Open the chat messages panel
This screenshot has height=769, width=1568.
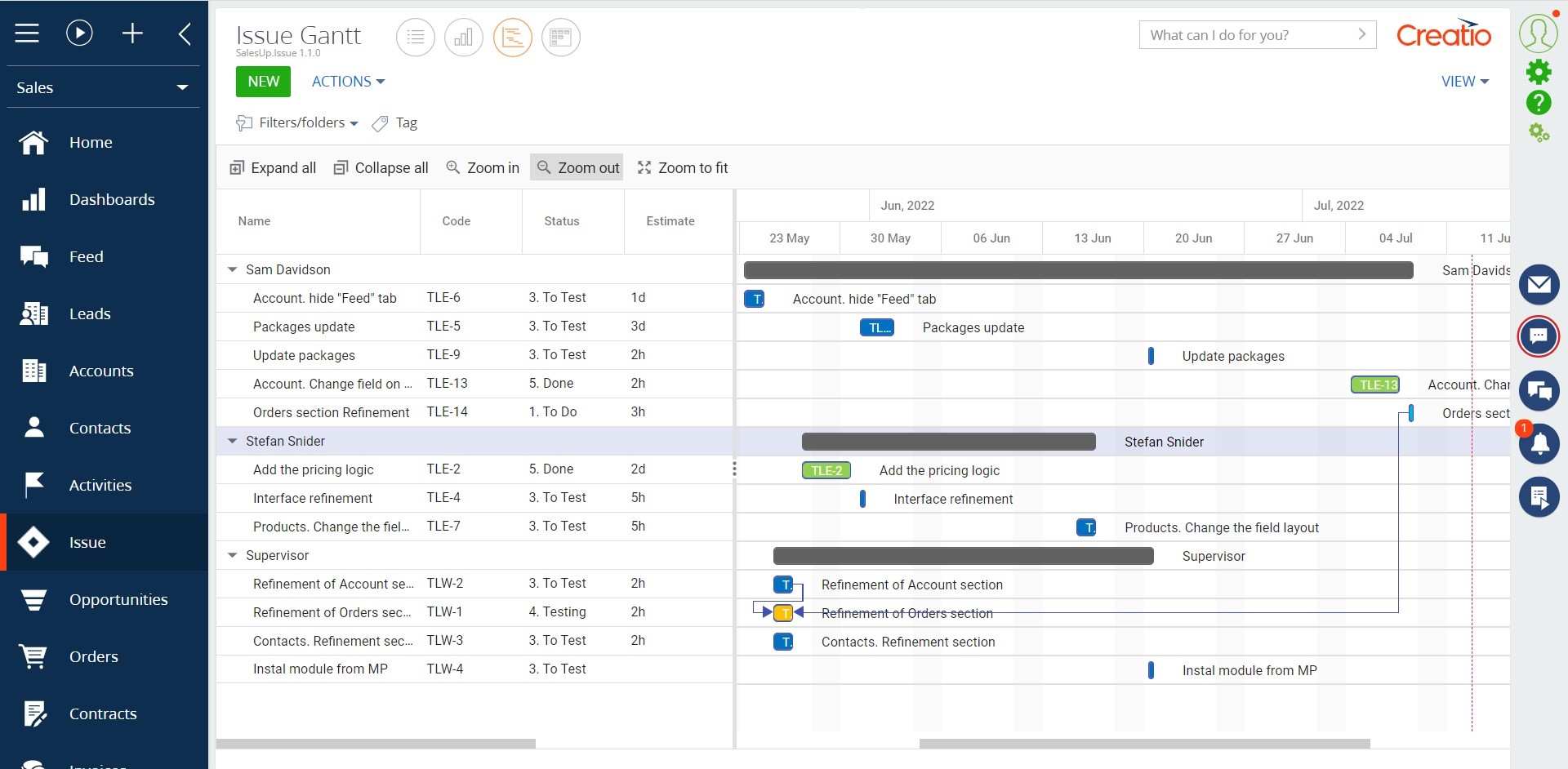[1539, 336]
